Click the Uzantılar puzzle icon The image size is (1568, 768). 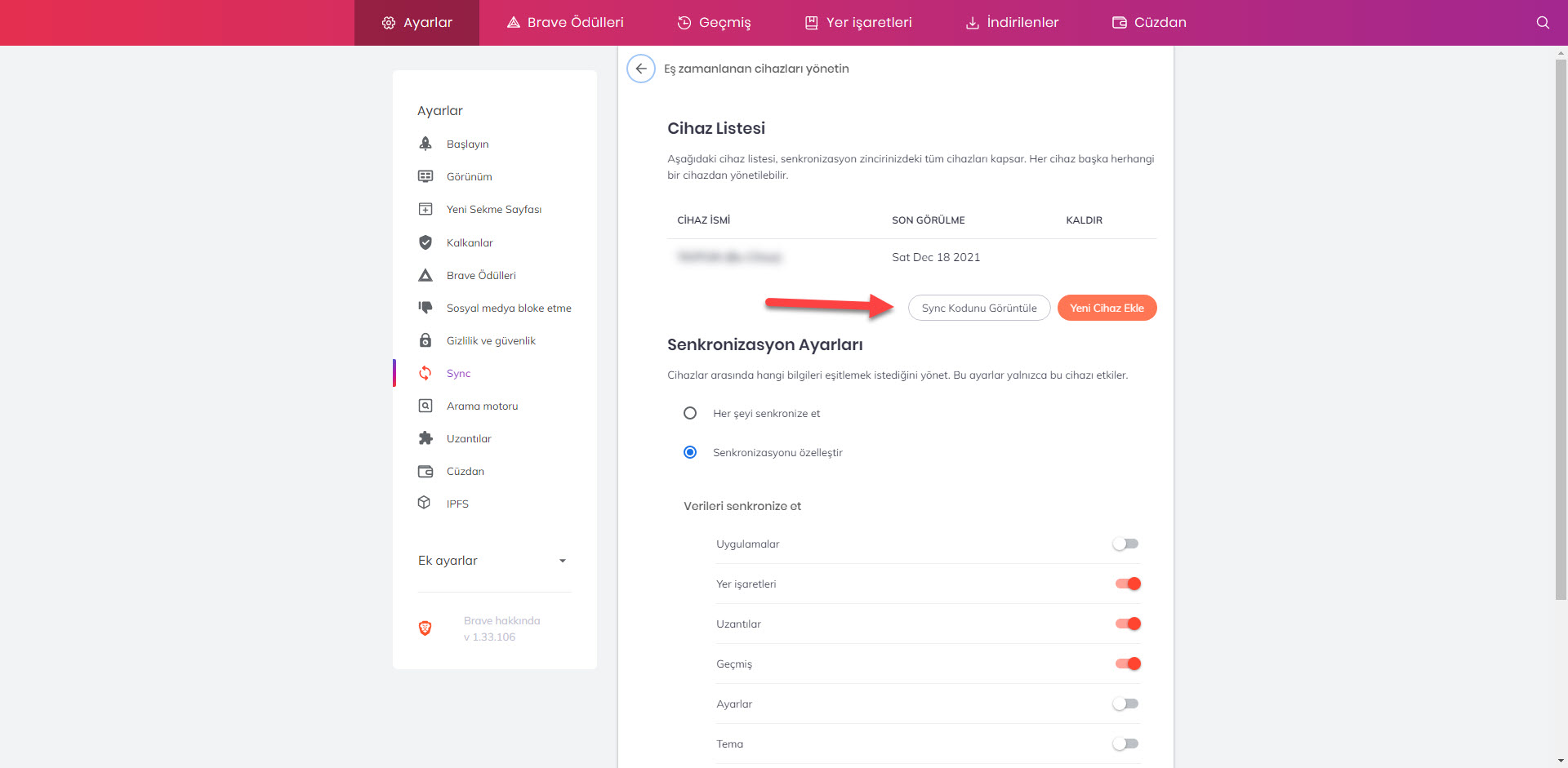[425, 438]
